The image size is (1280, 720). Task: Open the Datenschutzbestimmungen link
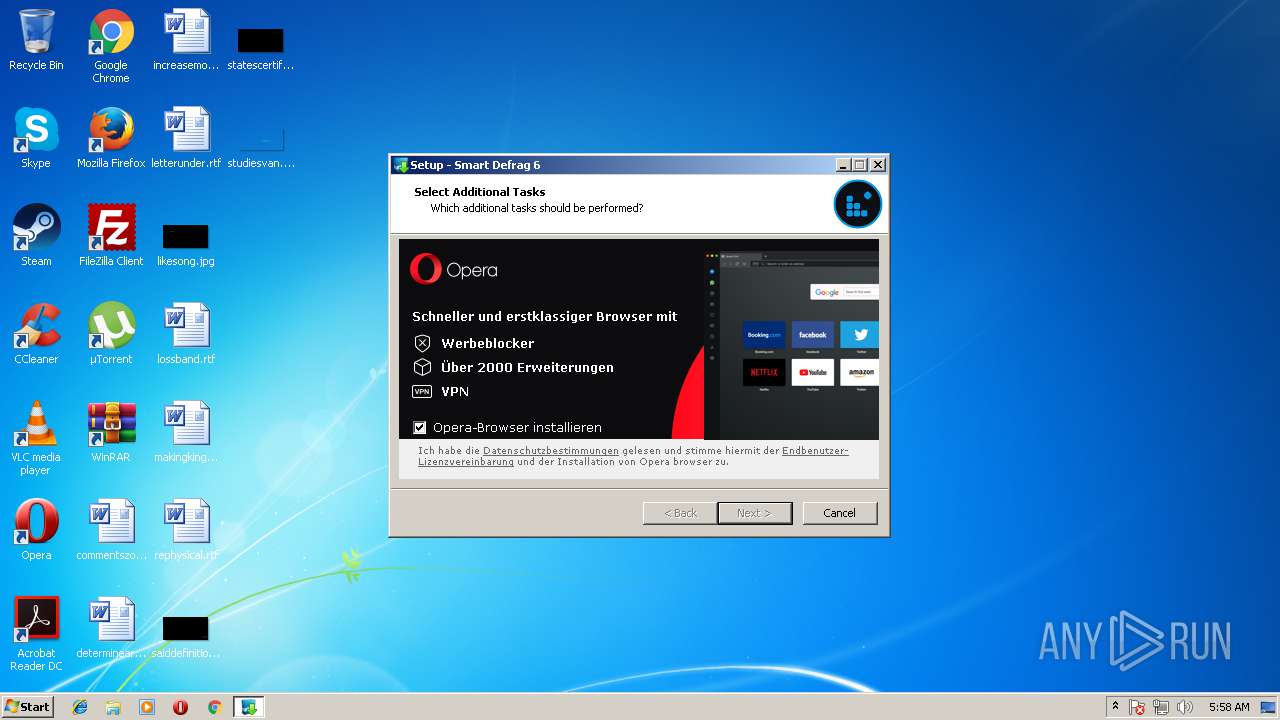click(x=551, y=451)
